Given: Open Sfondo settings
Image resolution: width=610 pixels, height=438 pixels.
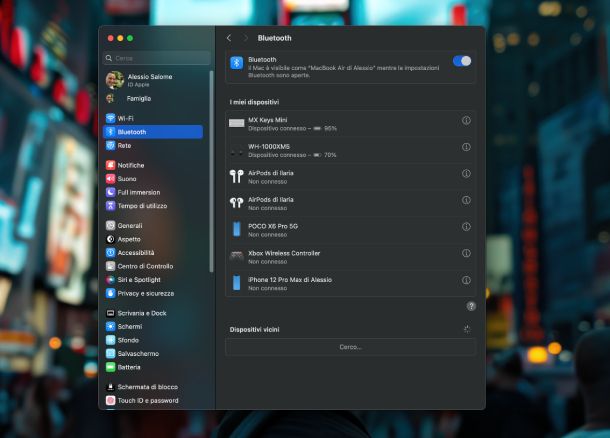Looking at the screenshot, I should [x=153, y=340].
